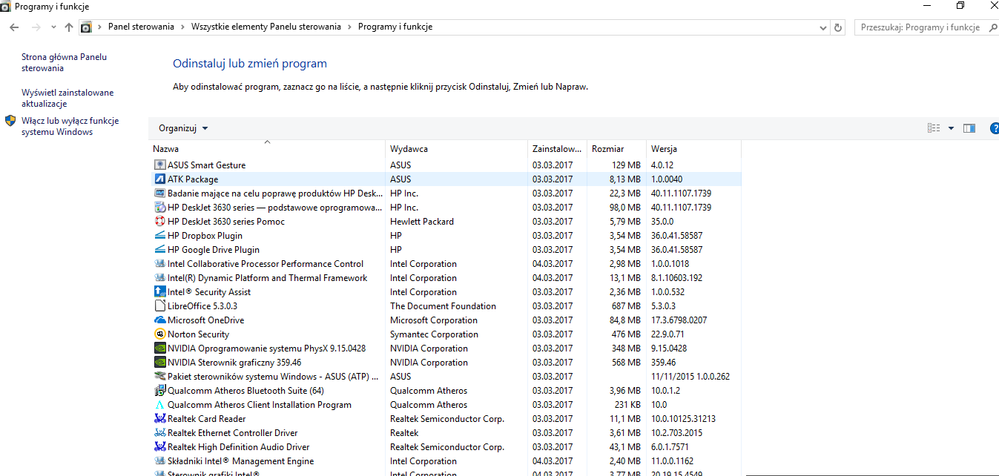Expand the view options dropdown arrow
The height and width of the screenshot is (476, 999).
(951, 128)
